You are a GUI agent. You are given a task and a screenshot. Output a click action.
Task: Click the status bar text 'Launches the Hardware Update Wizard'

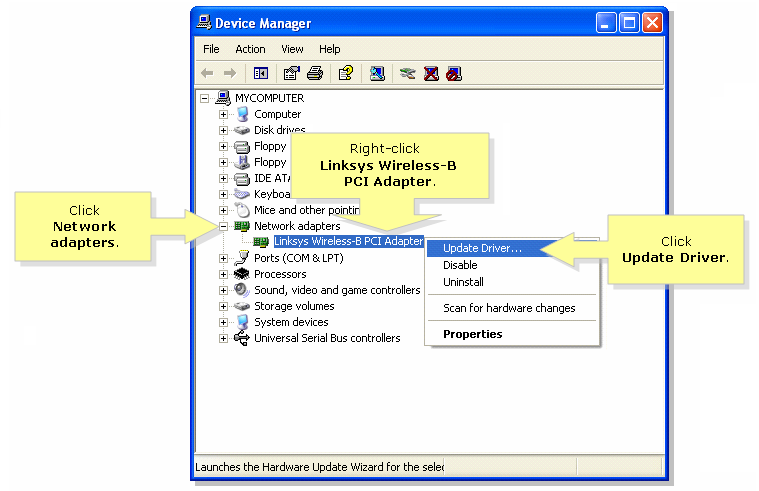(x=319, y=467)
